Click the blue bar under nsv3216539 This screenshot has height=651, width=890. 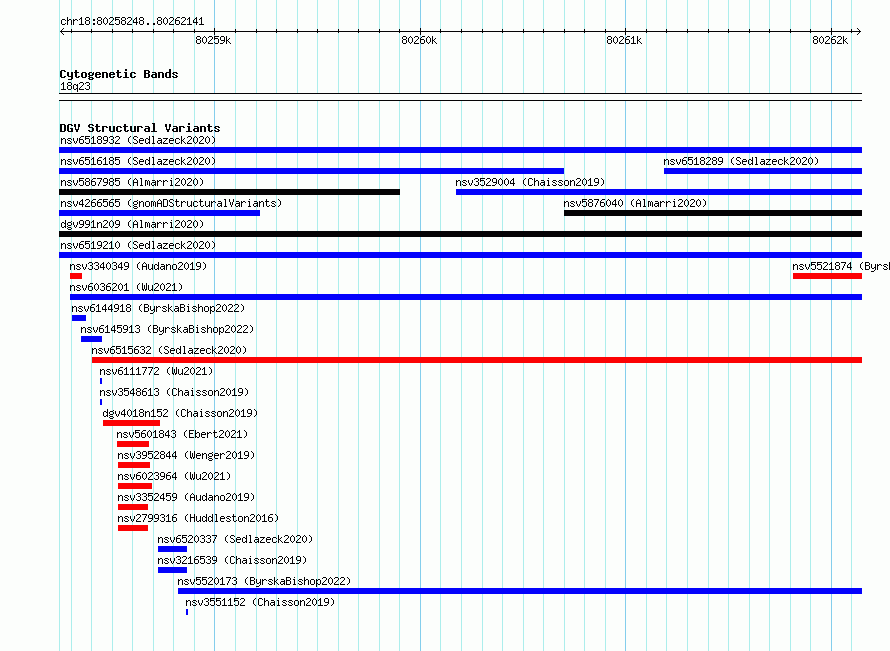click(x=173, y=570)
